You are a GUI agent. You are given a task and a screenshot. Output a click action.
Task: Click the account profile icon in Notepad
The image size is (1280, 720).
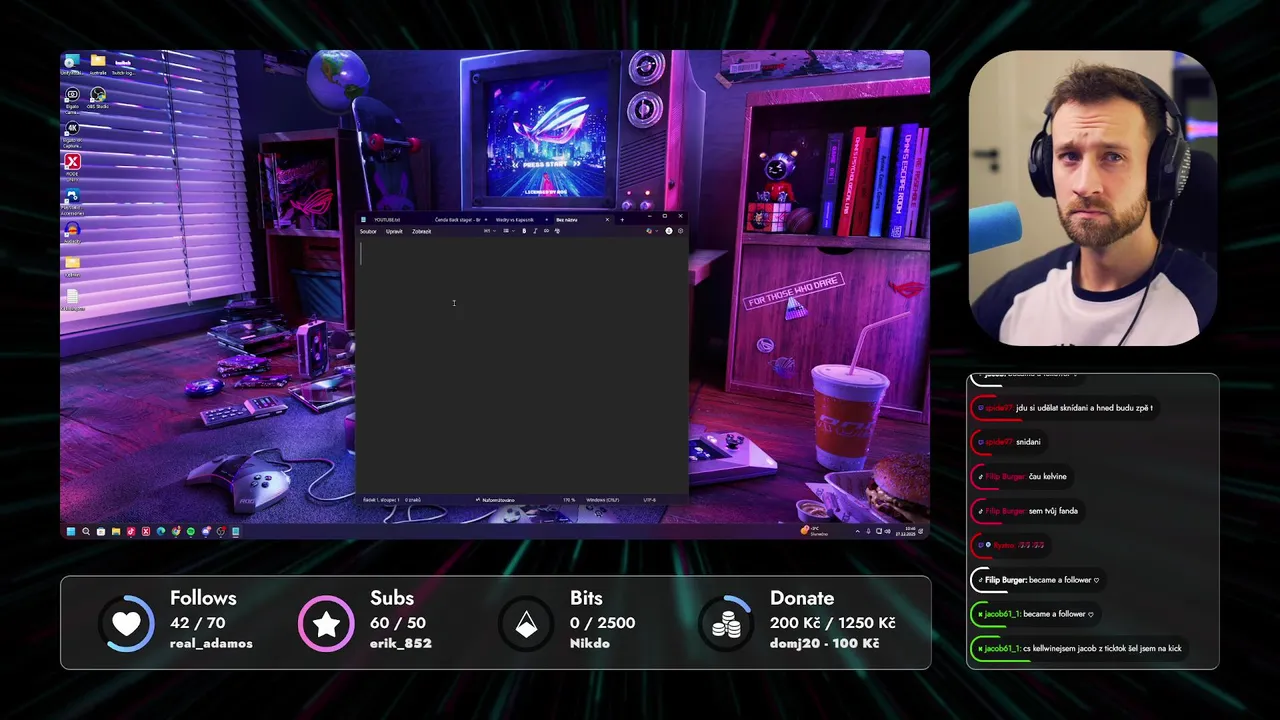(x=669, y=231)
